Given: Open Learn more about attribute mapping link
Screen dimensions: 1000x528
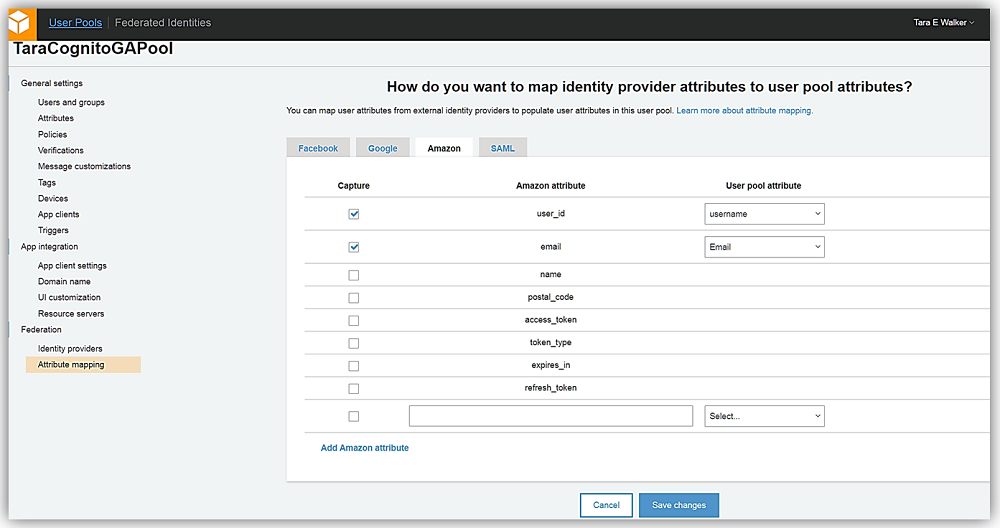Looking at the screenshot, I should (x=744, y=110).
